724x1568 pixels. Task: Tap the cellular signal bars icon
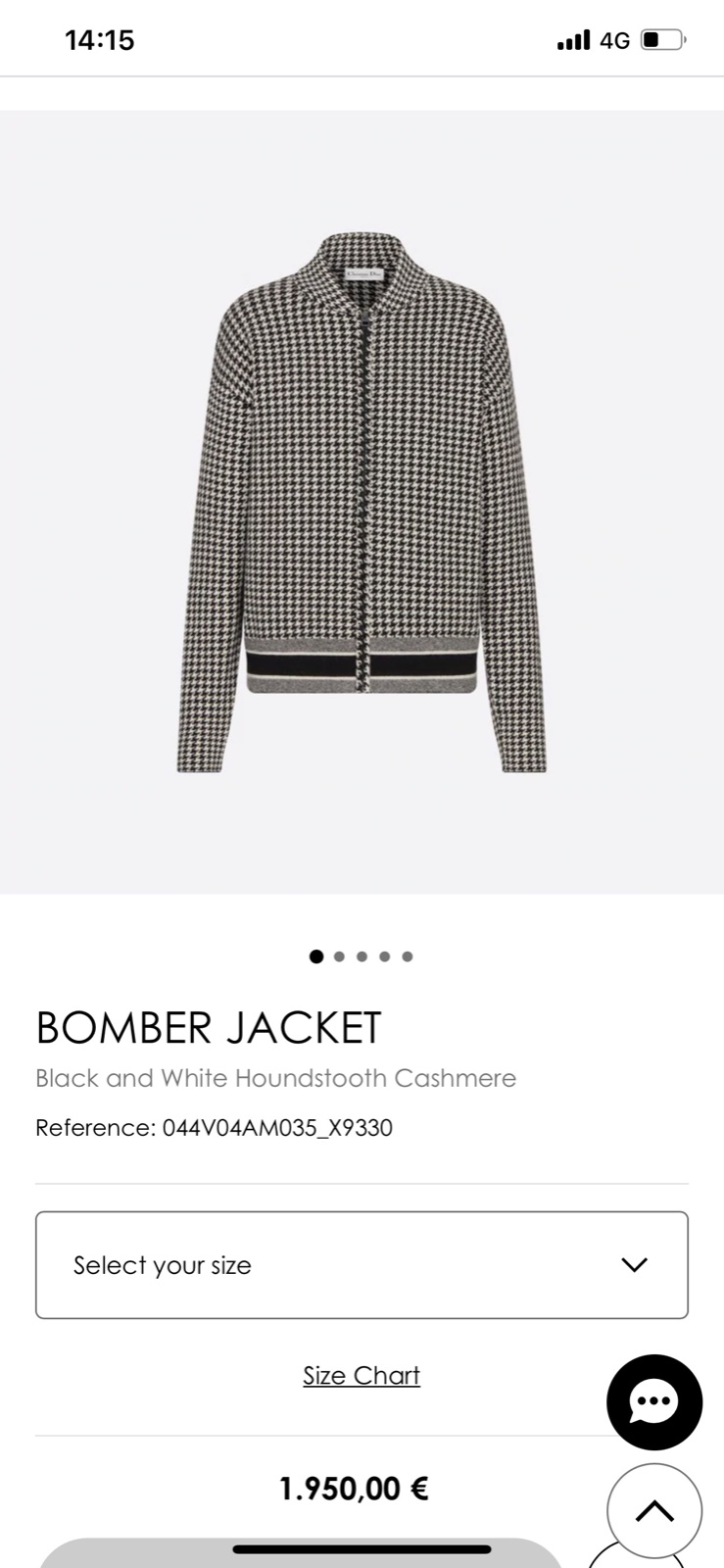[573, 40]
